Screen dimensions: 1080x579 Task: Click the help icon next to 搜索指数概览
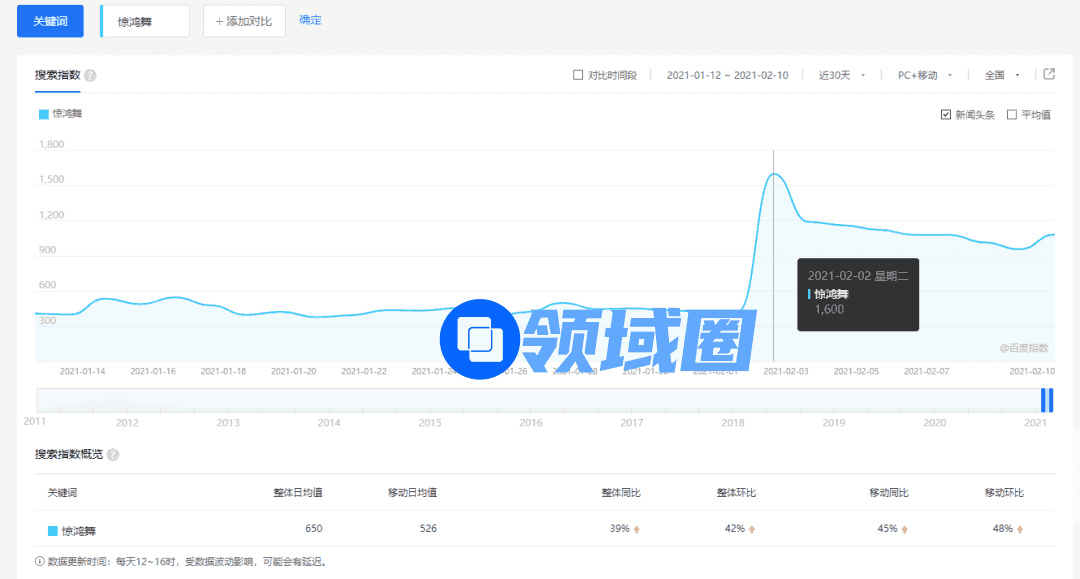pyautogui.click(x=113, y=455)
